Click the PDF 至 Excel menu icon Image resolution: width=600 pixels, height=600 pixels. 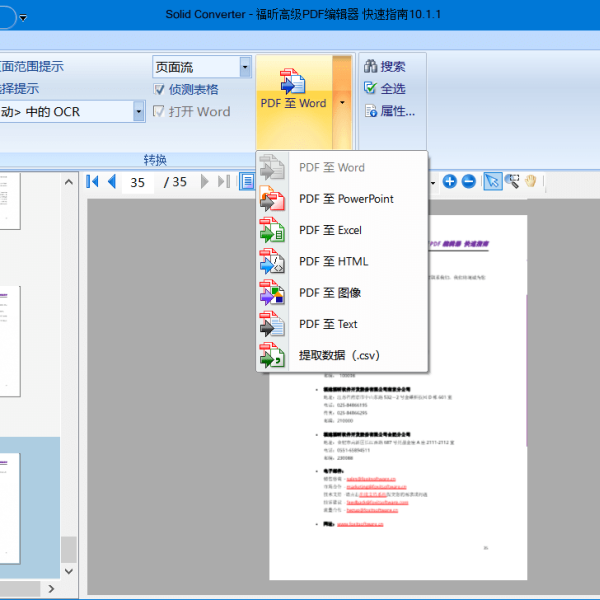[x=272, y=230]
